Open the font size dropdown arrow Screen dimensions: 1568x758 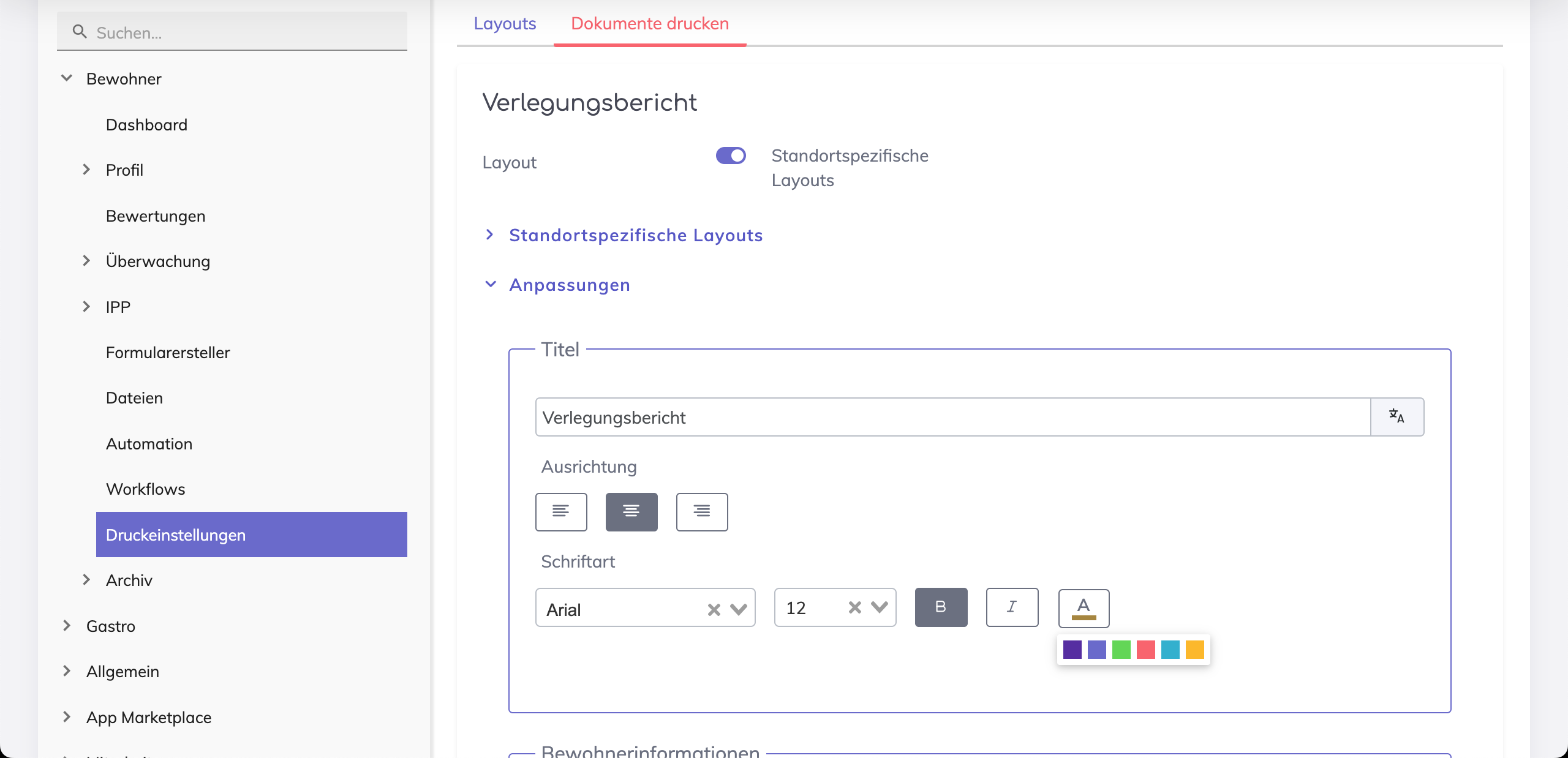tap(880, 607)
